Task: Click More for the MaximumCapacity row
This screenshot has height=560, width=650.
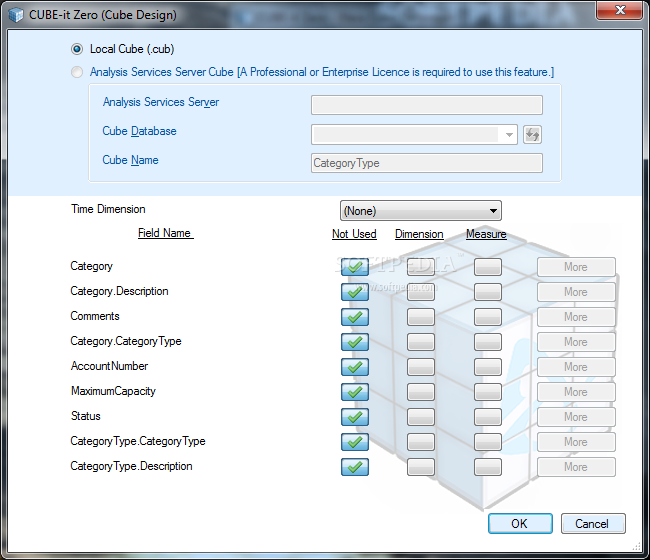Action: 576,392
